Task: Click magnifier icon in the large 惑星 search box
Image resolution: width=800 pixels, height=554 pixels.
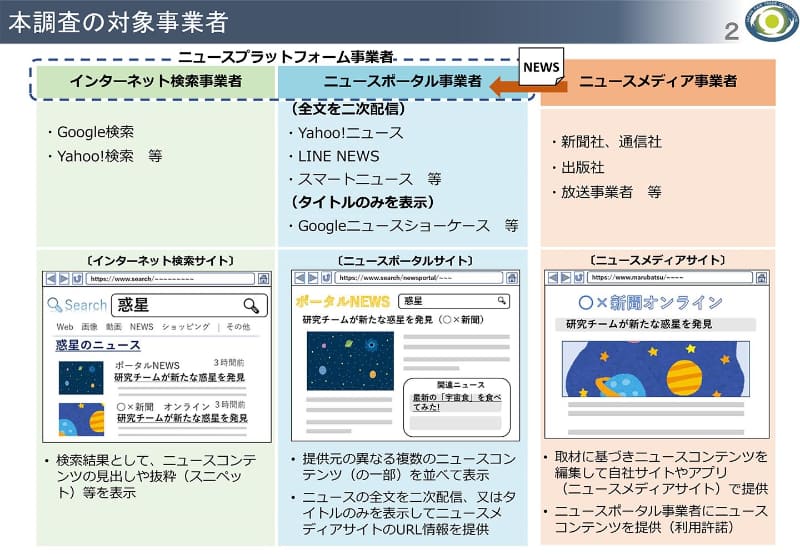Action: 251,306
